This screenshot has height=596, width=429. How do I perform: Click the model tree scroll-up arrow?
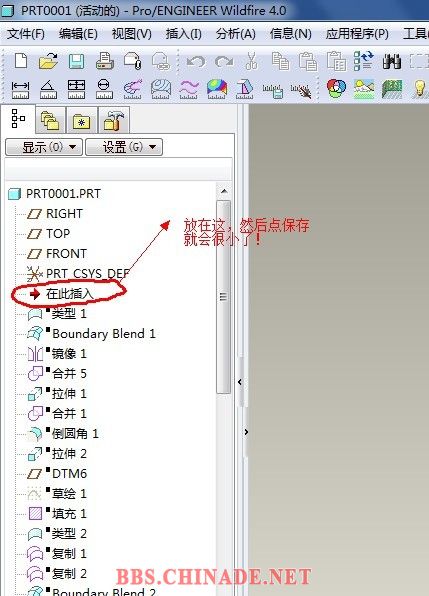pyautogui.click(x=224, y=191)
